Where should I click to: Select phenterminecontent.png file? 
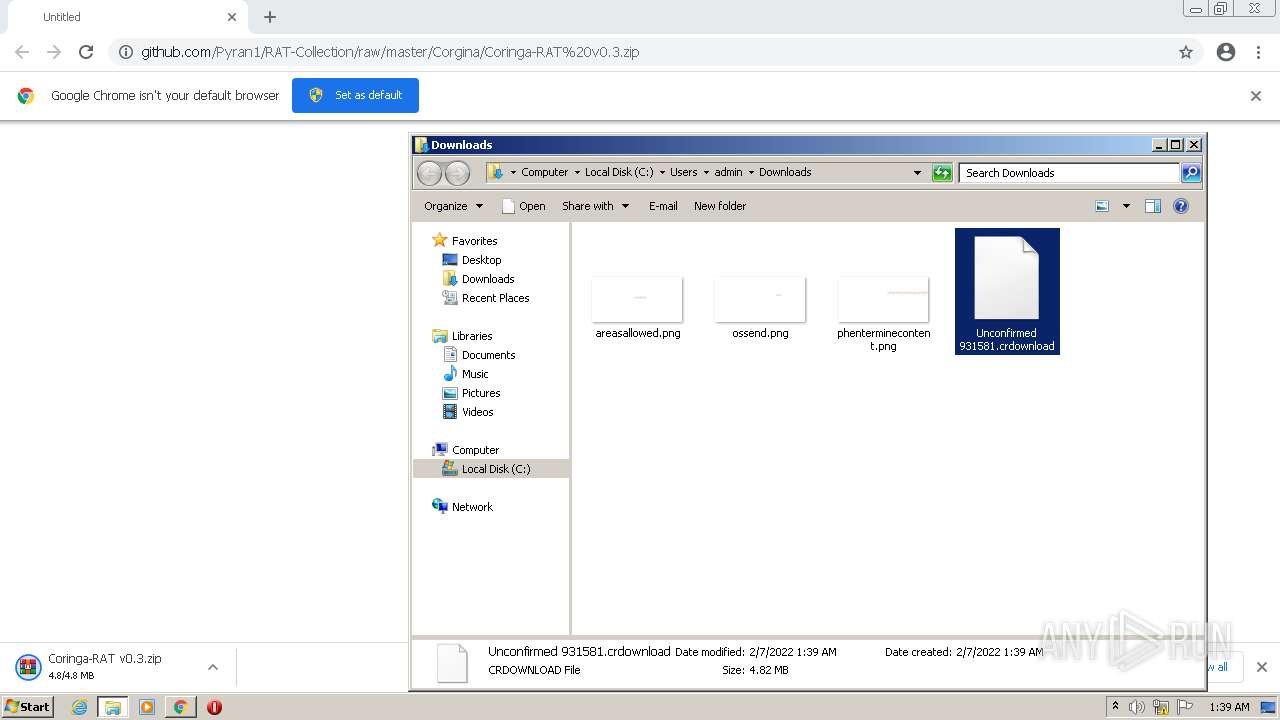point(883,314)
